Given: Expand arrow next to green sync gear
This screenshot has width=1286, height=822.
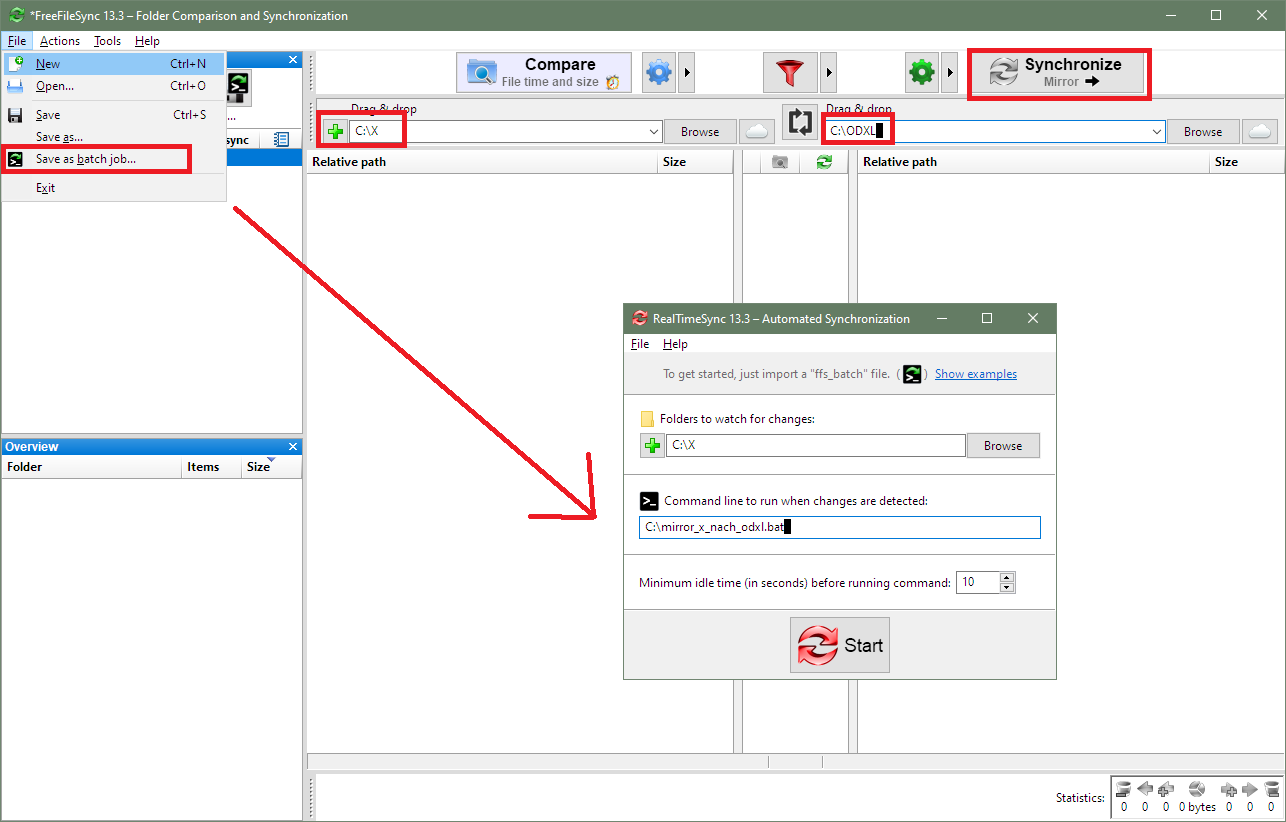Looking at the screenshot, I should [x=950, y=73].
